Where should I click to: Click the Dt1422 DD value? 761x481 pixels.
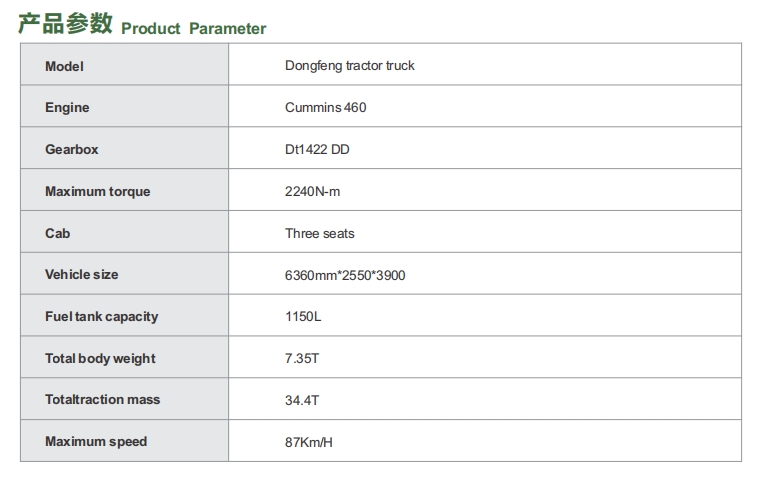point(317,149)
